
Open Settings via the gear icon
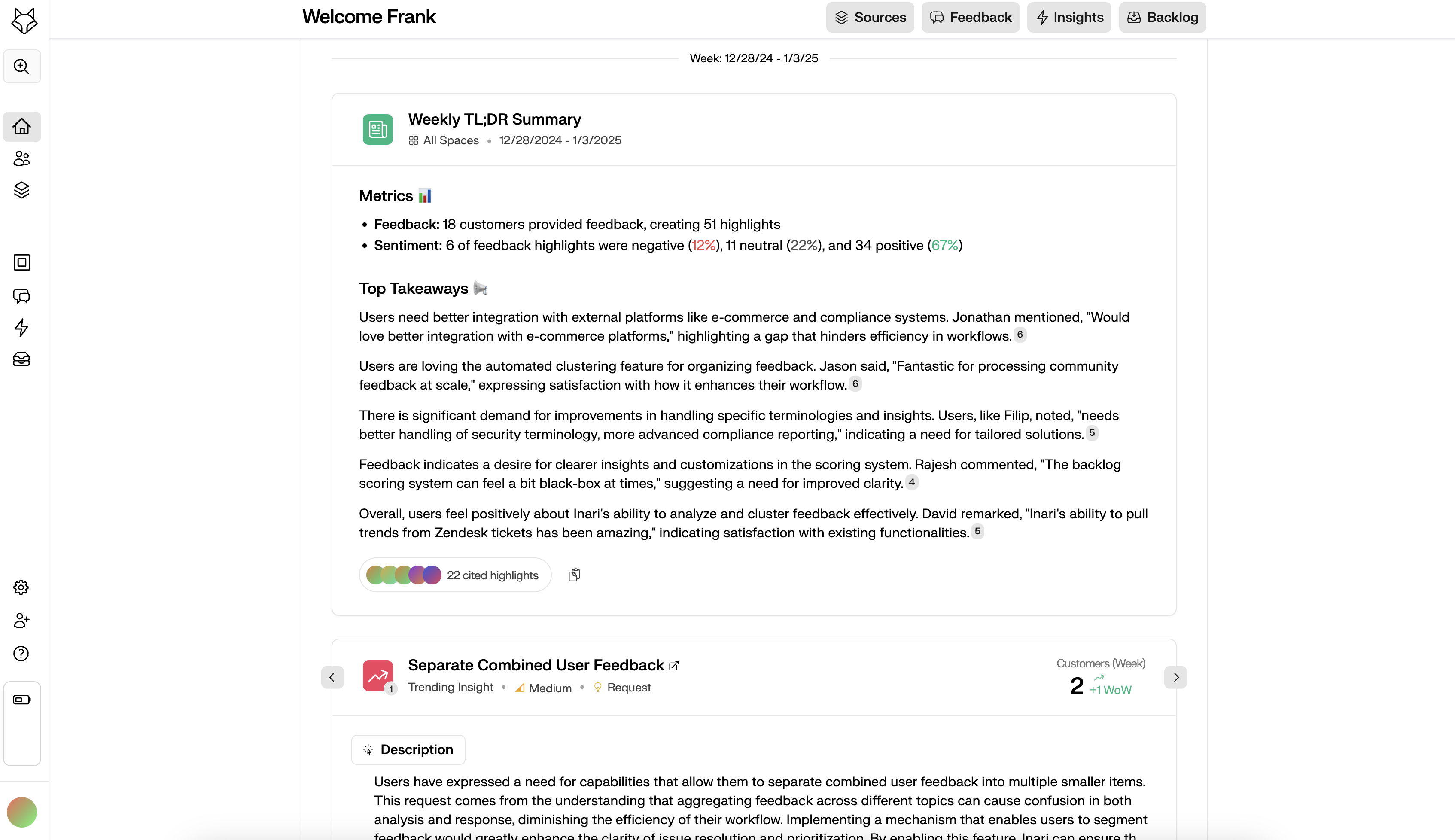[x=21, y=587]
